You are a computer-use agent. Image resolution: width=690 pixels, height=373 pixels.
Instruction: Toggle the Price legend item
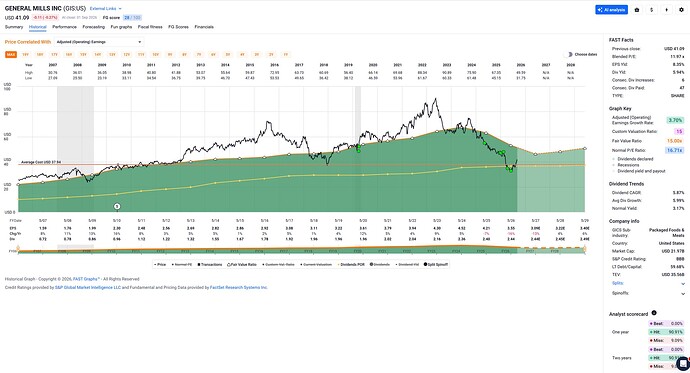(160, 265)
